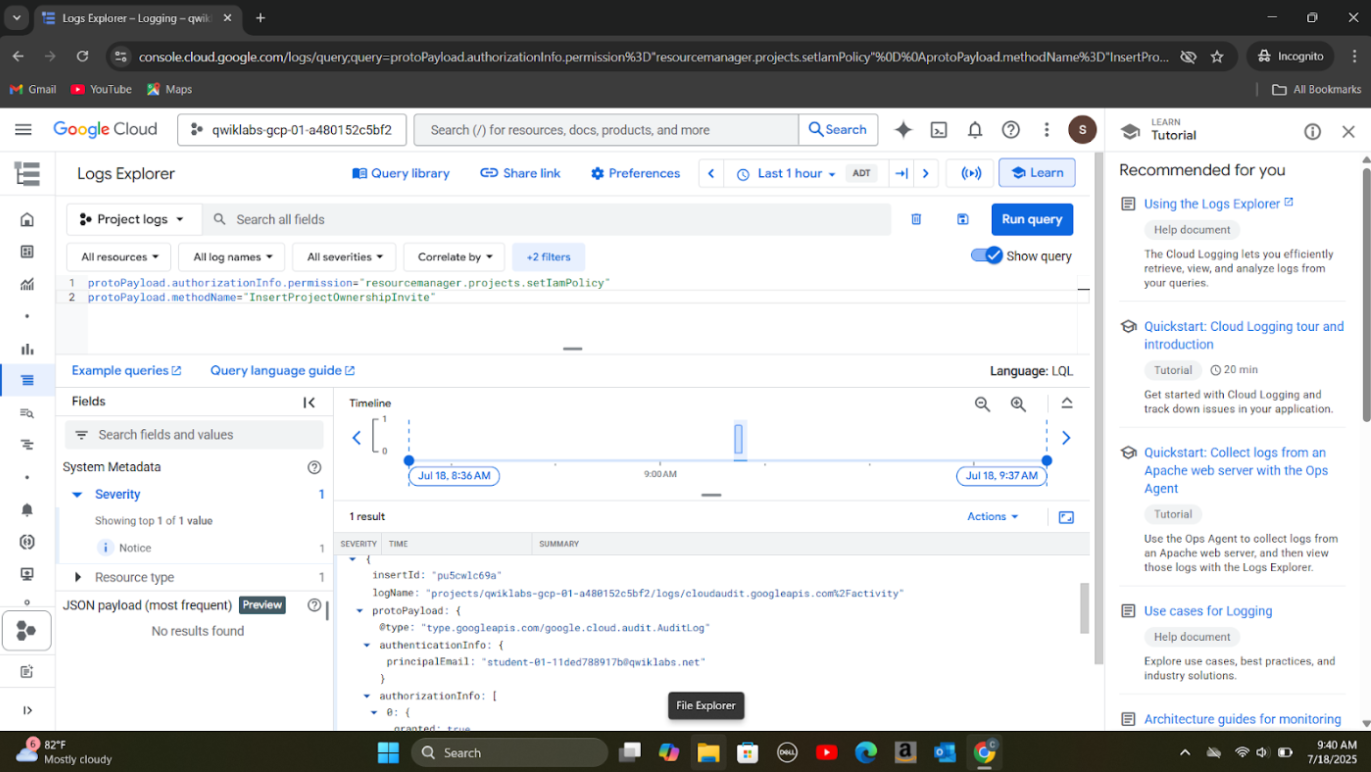
Task: Zoom out on the timeline
Action: [x=982, y=404]
